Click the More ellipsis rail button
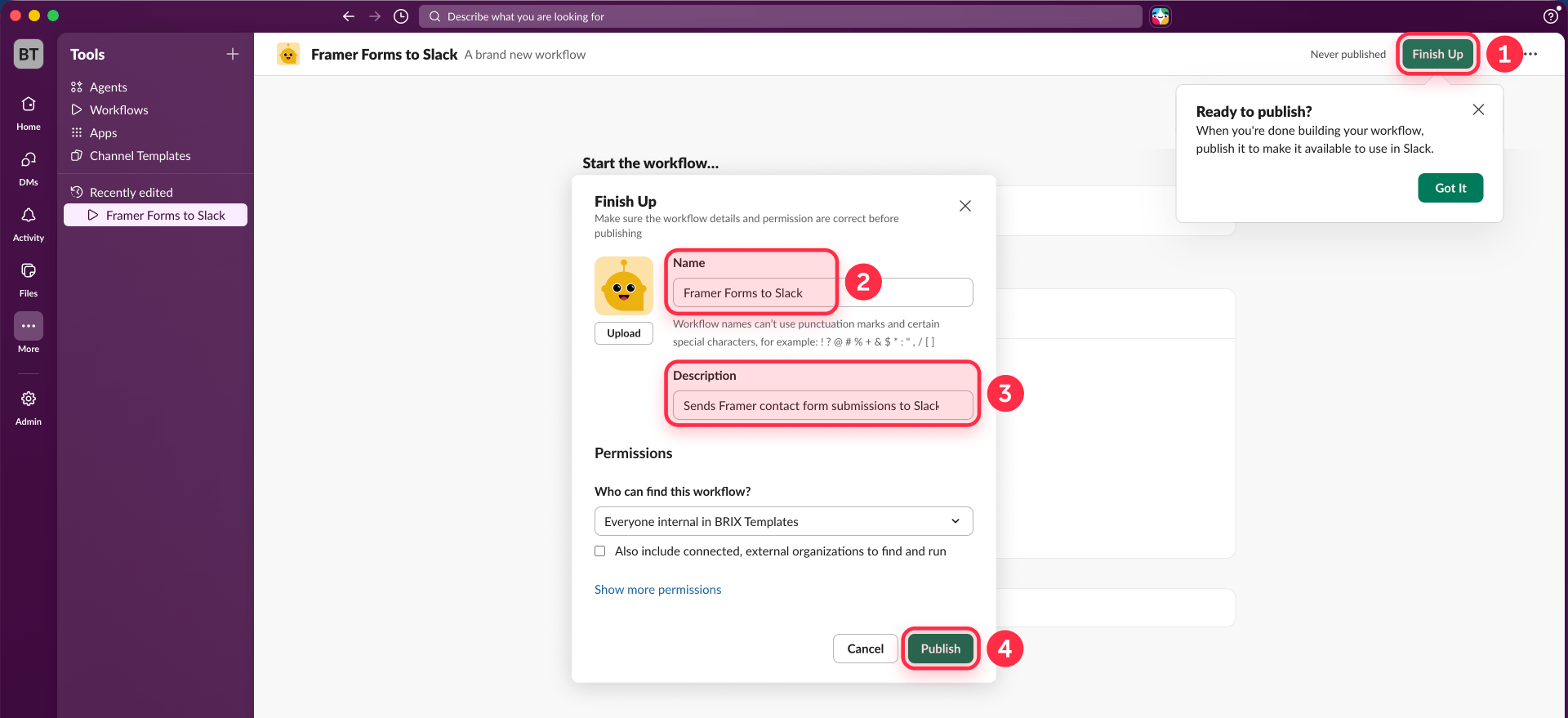Image resolution: width=1568 pixels, height=718 pixels. pyautogui.click(x=29, y=326)
